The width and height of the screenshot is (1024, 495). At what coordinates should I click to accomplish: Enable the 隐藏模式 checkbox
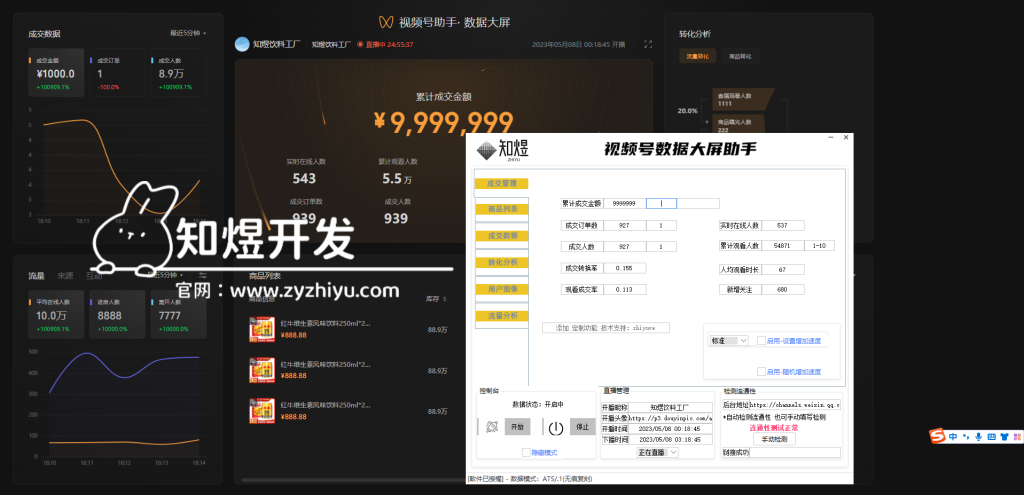(x=526, y=452)
